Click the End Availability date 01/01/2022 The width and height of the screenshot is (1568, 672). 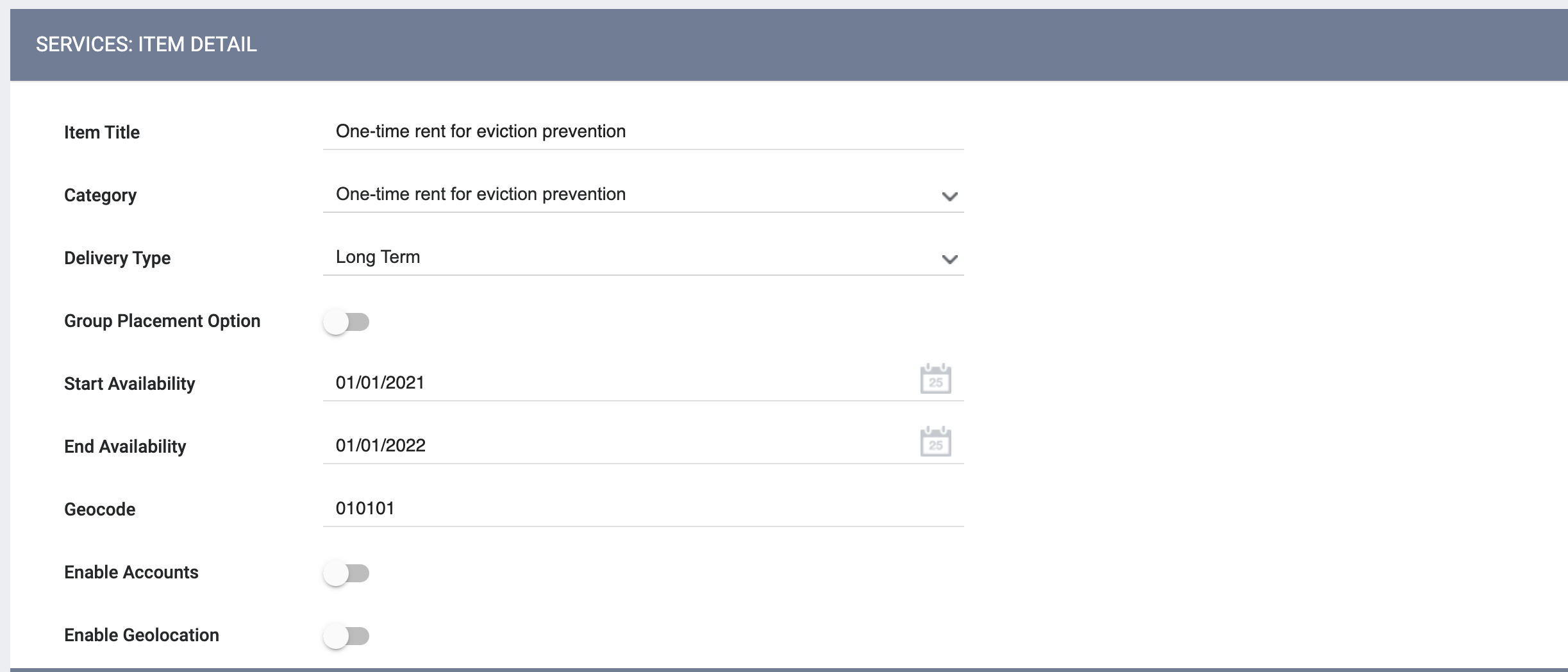(381, 446)
